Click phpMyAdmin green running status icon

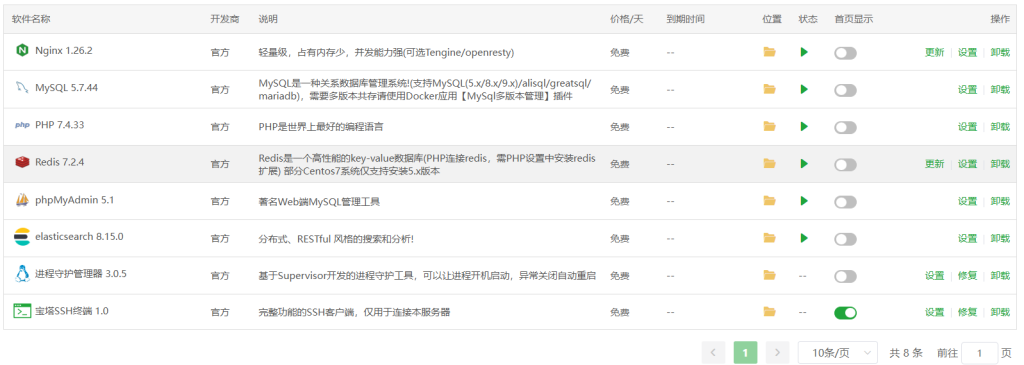click(x=804, y=200)
